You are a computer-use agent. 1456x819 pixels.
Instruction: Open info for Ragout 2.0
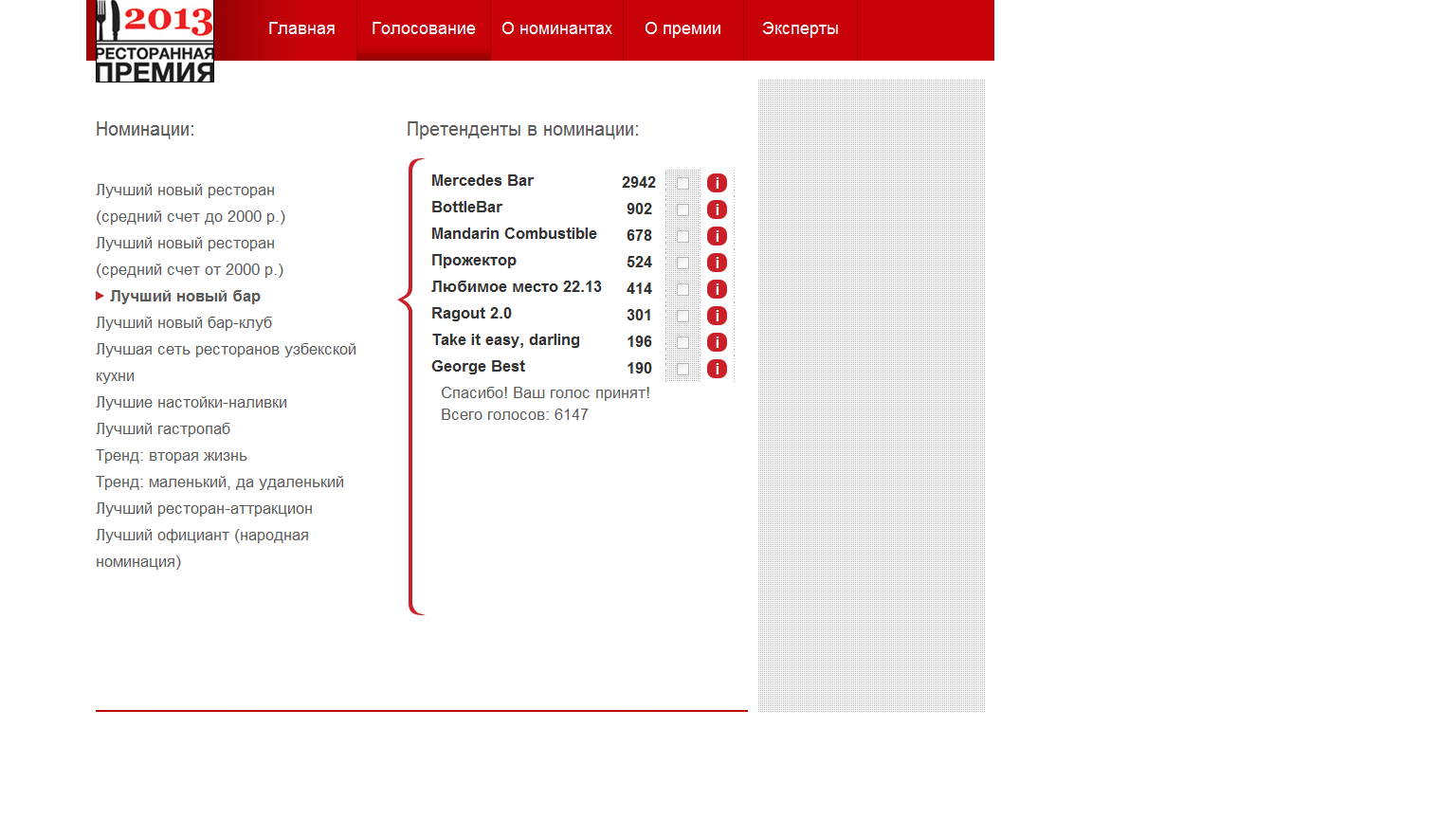[717, 316]
